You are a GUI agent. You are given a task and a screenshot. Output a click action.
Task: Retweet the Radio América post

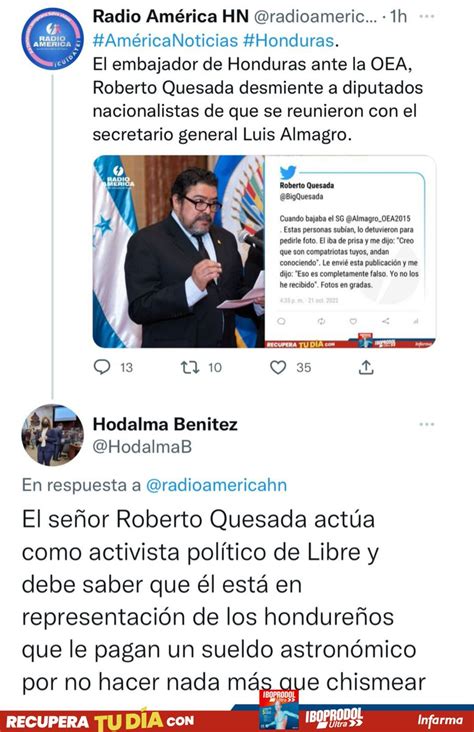[x=190, y=367]
